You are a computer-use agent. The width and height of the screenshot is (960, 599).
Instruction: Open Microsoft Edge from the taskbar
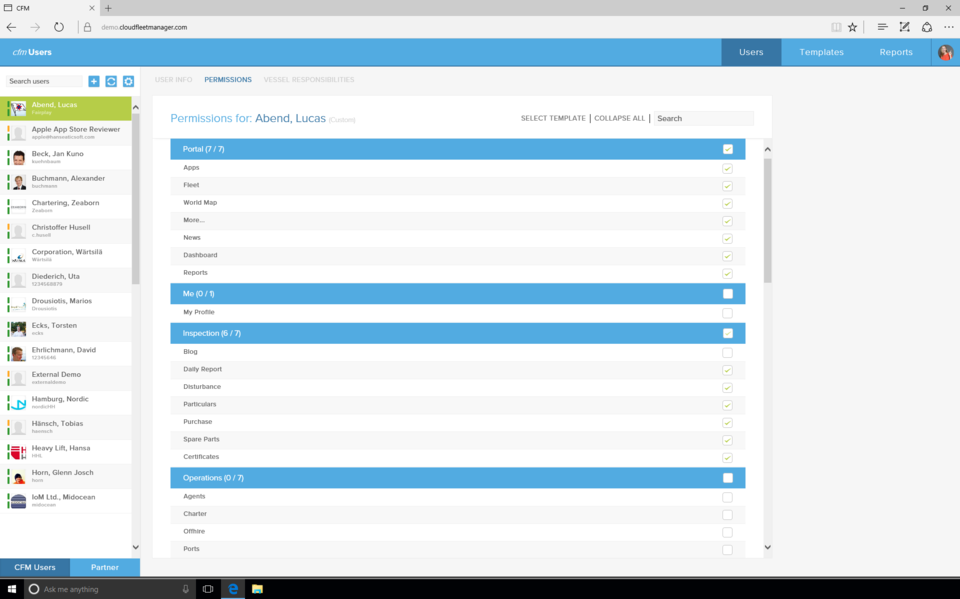click(233, 589)
